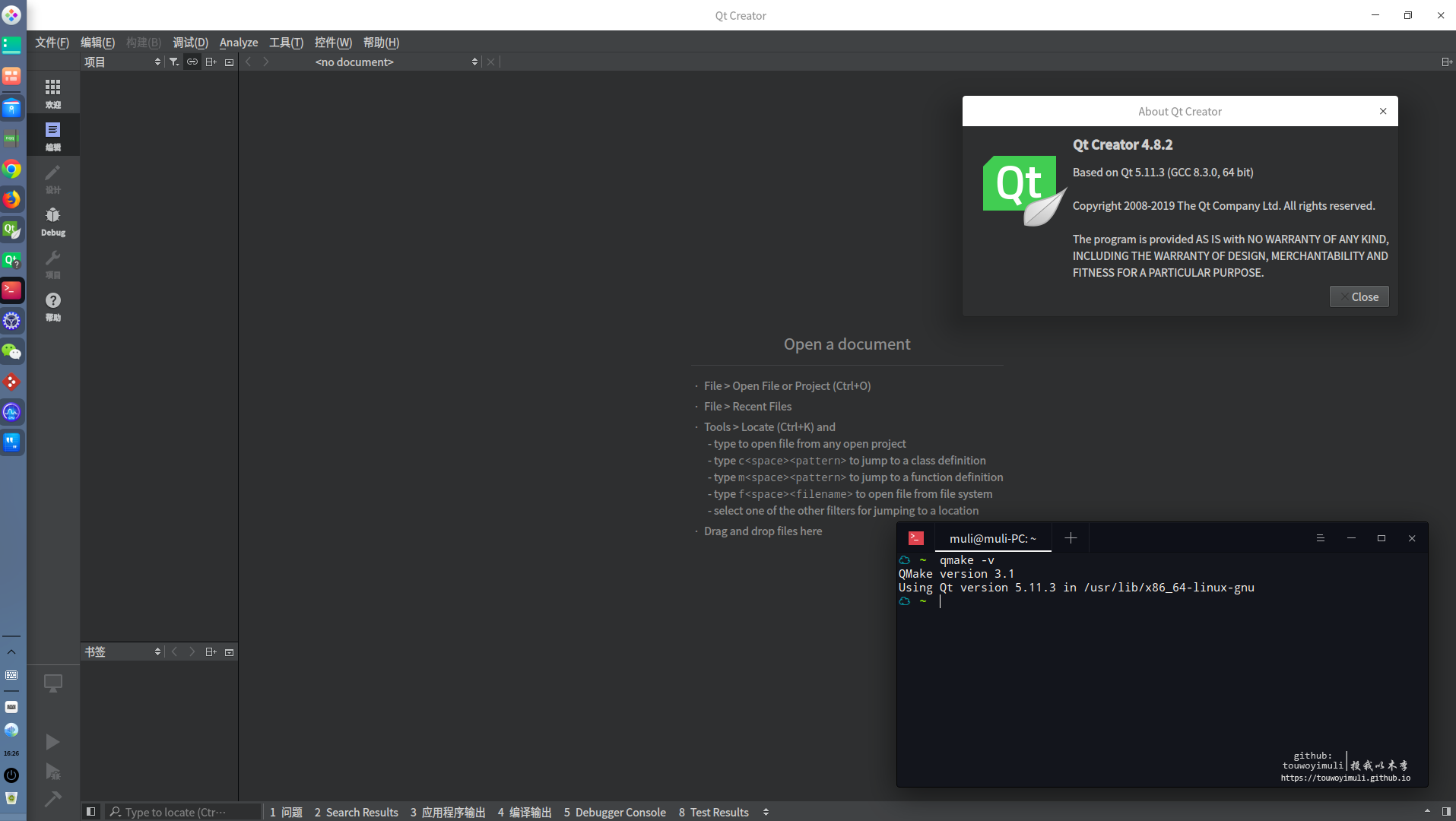The width and height of the screenshot is (1456, 821).
Task: Open the trash in dock
Action: (11, 798)
